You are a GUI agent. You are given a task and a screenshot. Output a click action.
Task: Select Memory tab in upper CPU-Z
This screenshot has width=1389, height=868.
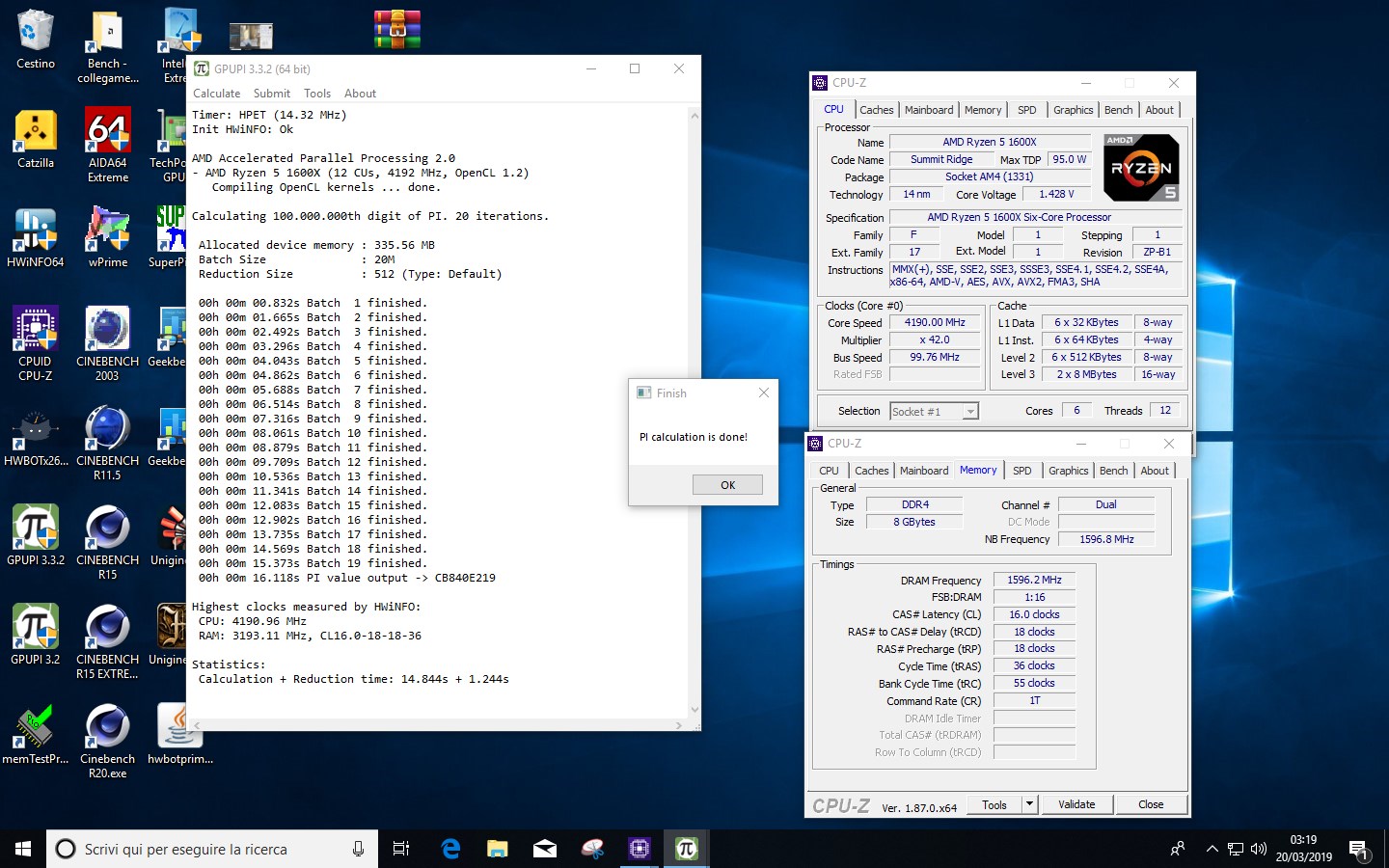983,110
